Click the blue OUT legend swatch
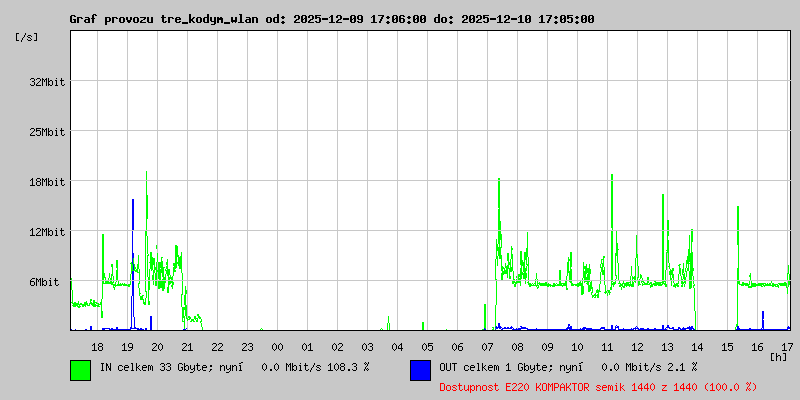Image resolution: width=800 pixels, height=400 pixels. (420, 370)
